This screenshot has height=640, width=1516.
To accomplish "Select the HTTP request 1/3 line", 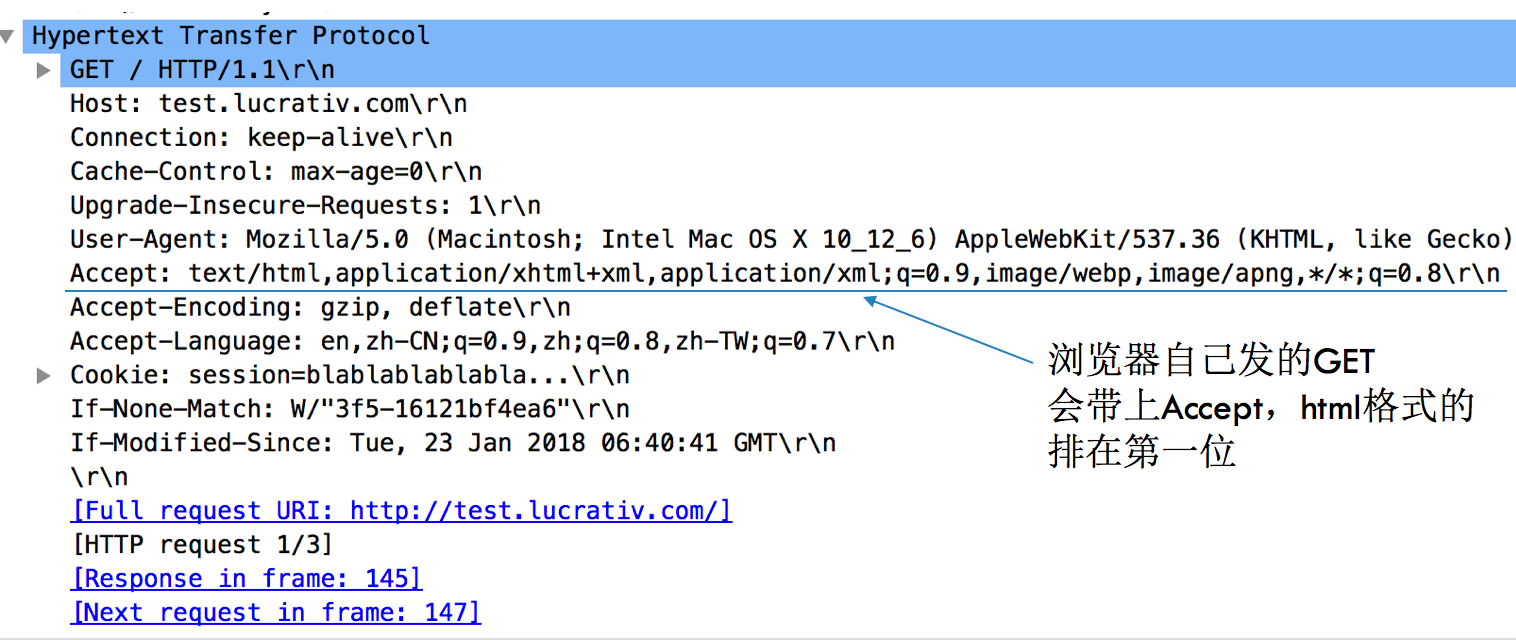I will coord(201,545).
